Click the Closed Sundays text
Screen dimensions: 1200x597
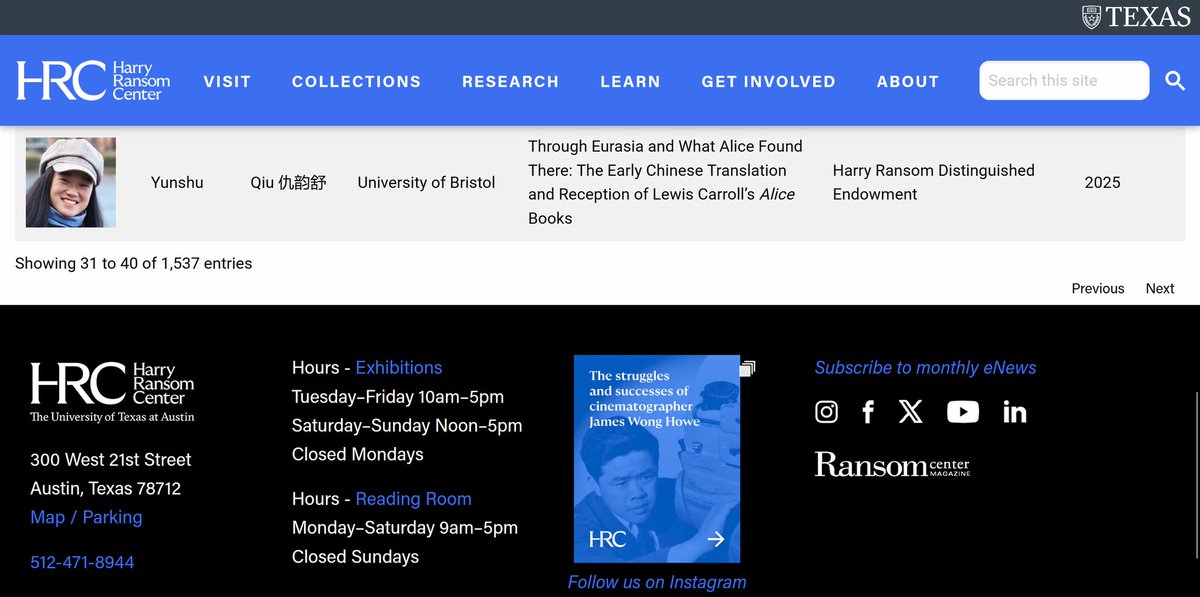pyautogui.click(x=355, y=557)
